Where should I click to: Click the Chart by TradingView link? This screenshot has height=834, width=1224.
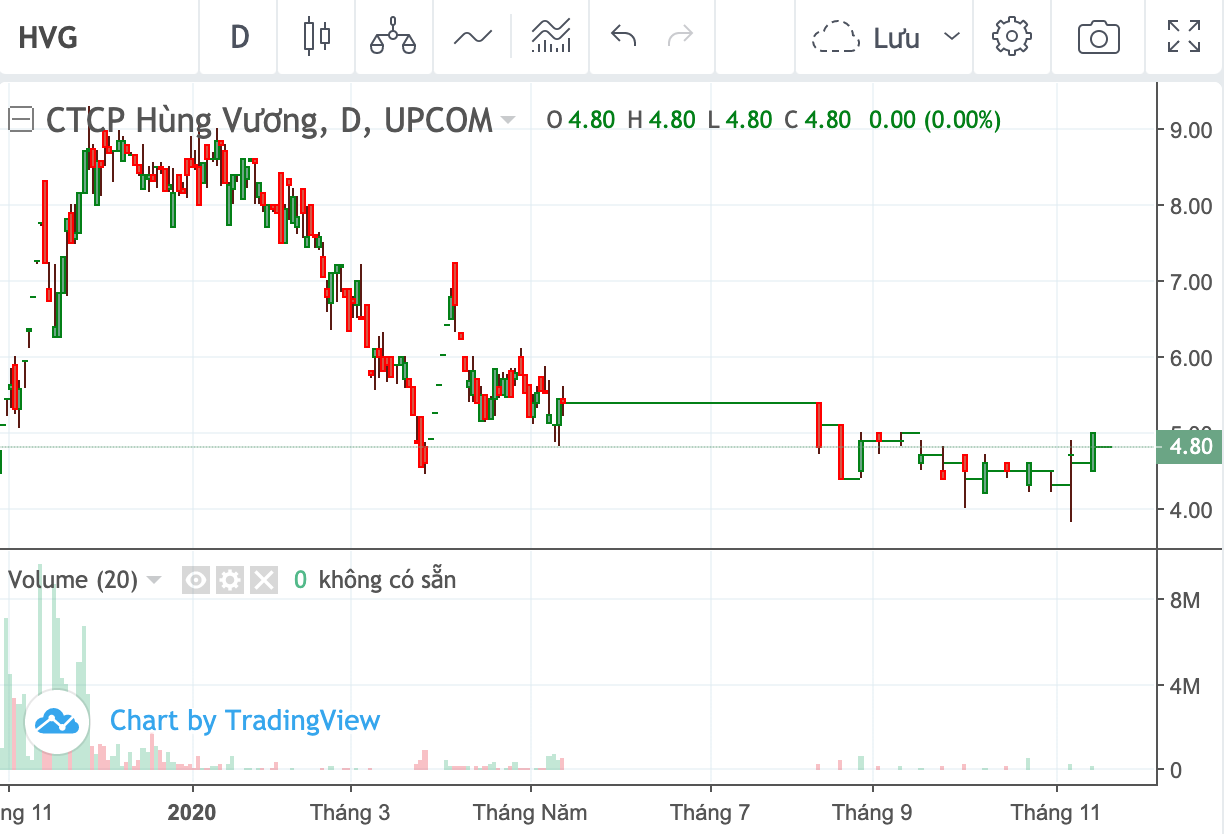[x=245, y=721]
